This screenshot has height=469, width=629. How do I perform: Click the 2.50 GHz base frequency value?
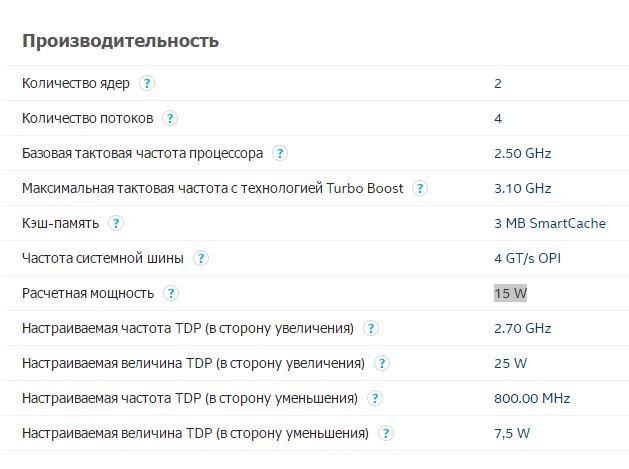tap(523, 153)
